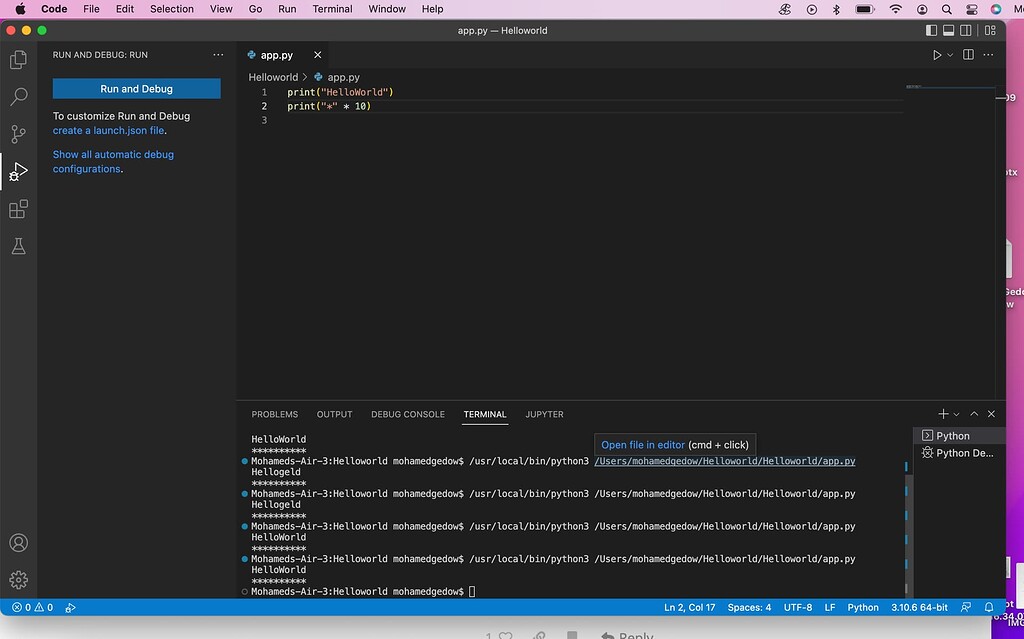Open the Manage gear icon
Image resolution: width=1024 pixels, height=639 pixels.
click(18, 579)
